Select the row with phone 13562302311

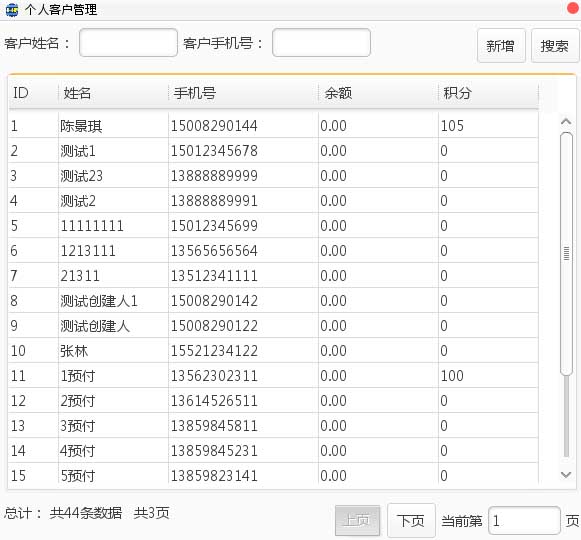(273, 375)
